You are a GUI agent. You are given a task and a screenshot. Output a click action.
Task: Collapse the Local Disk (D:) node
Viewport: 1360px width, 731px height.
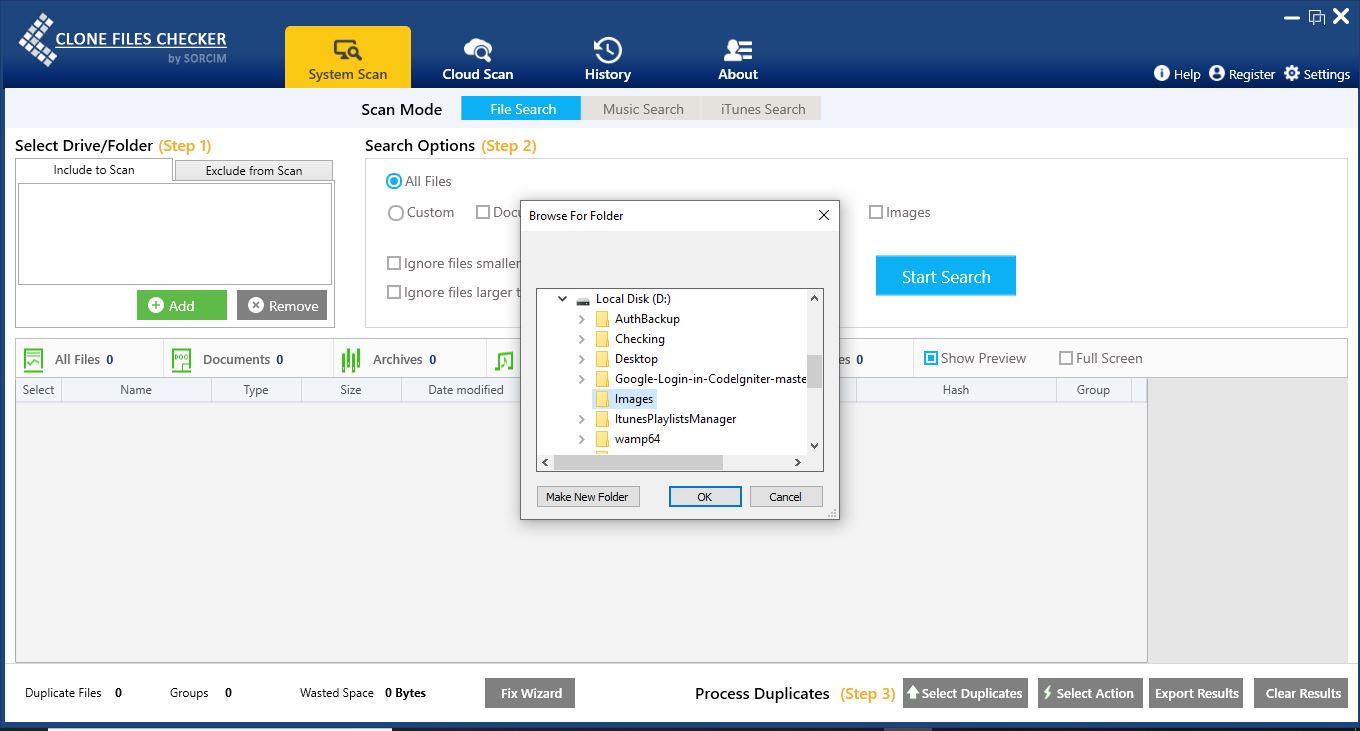click(562, 299)
